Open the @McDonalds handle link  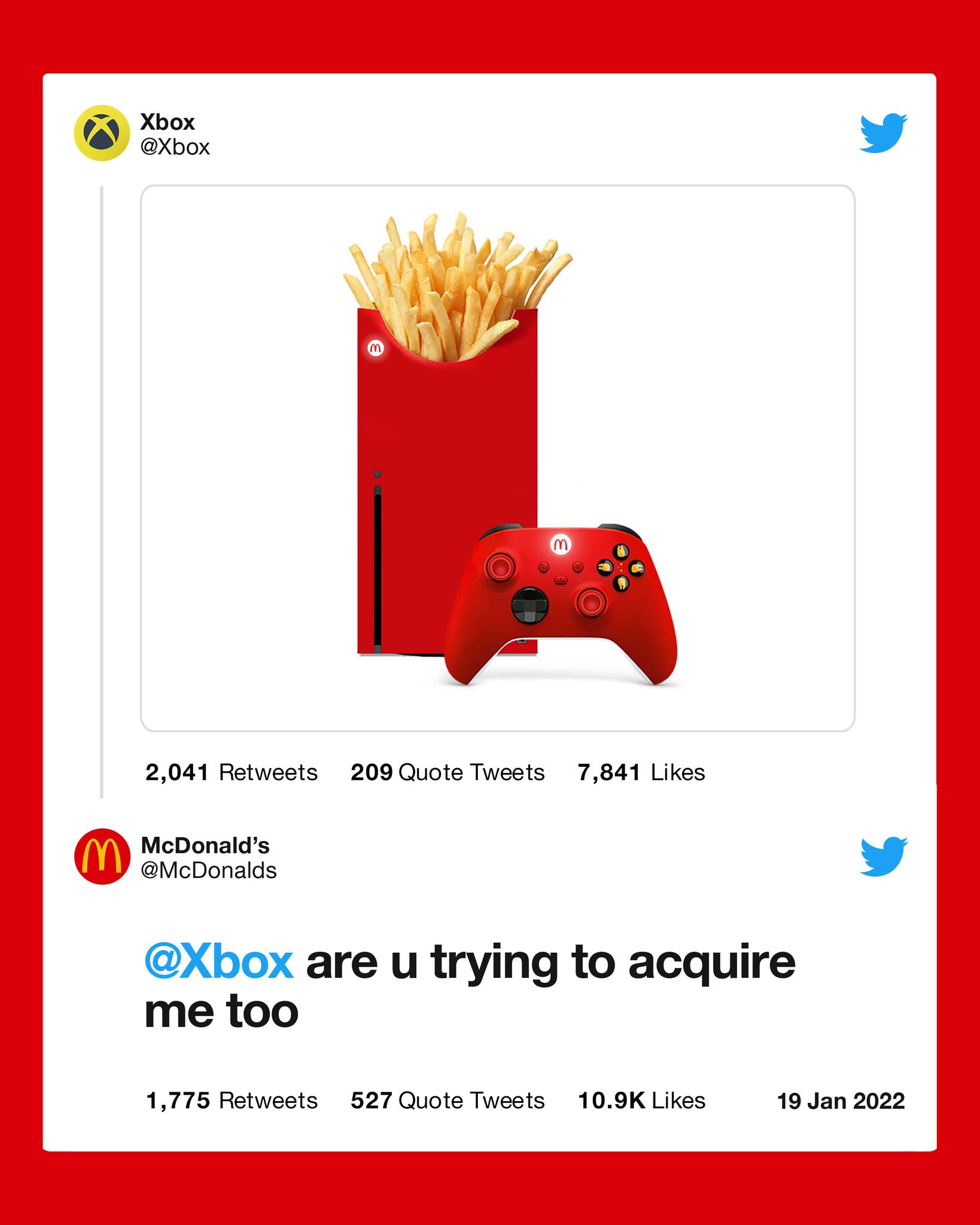tap(209, 870)
